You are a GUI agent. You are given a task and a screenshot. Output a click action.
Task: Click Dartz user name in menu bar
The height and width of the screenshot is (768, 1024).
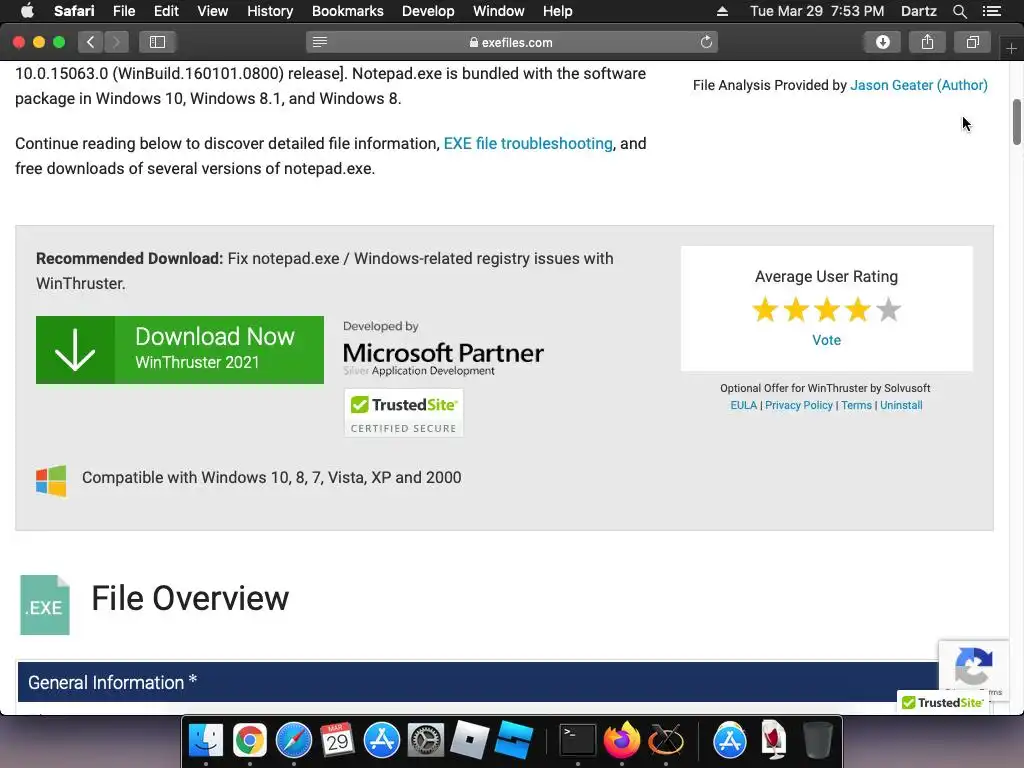918,11
